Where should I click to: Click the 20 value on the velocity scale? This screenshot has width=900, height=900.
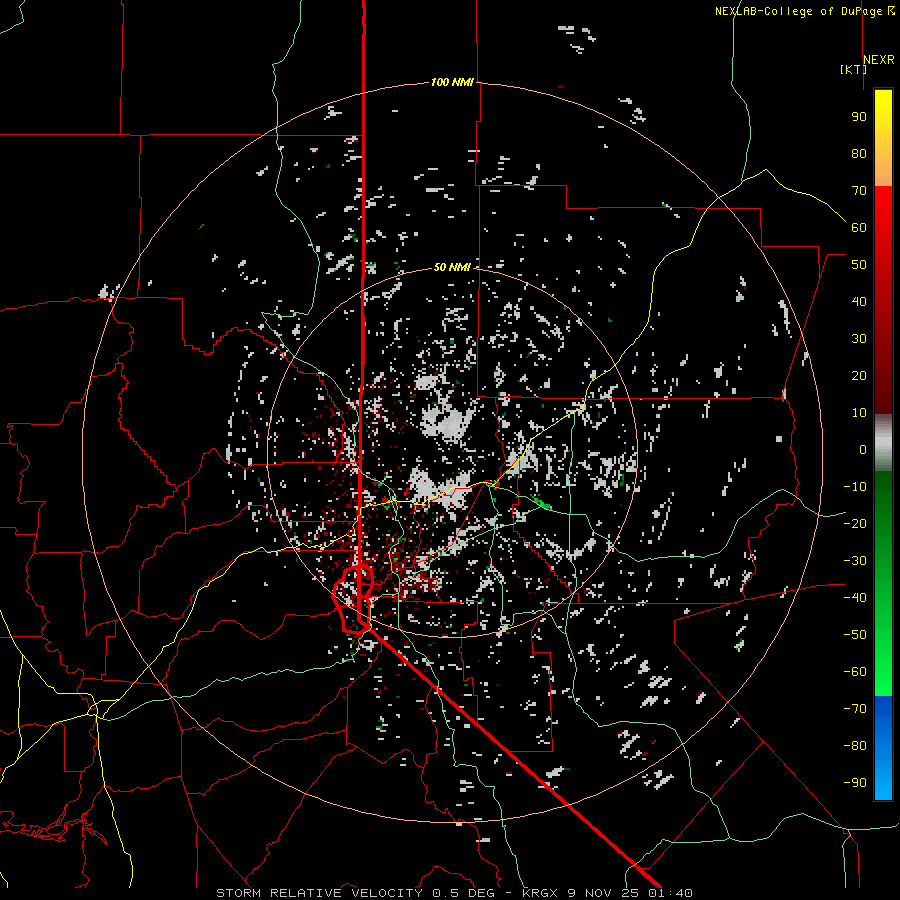pyautogui.click(x=859, y=376)
